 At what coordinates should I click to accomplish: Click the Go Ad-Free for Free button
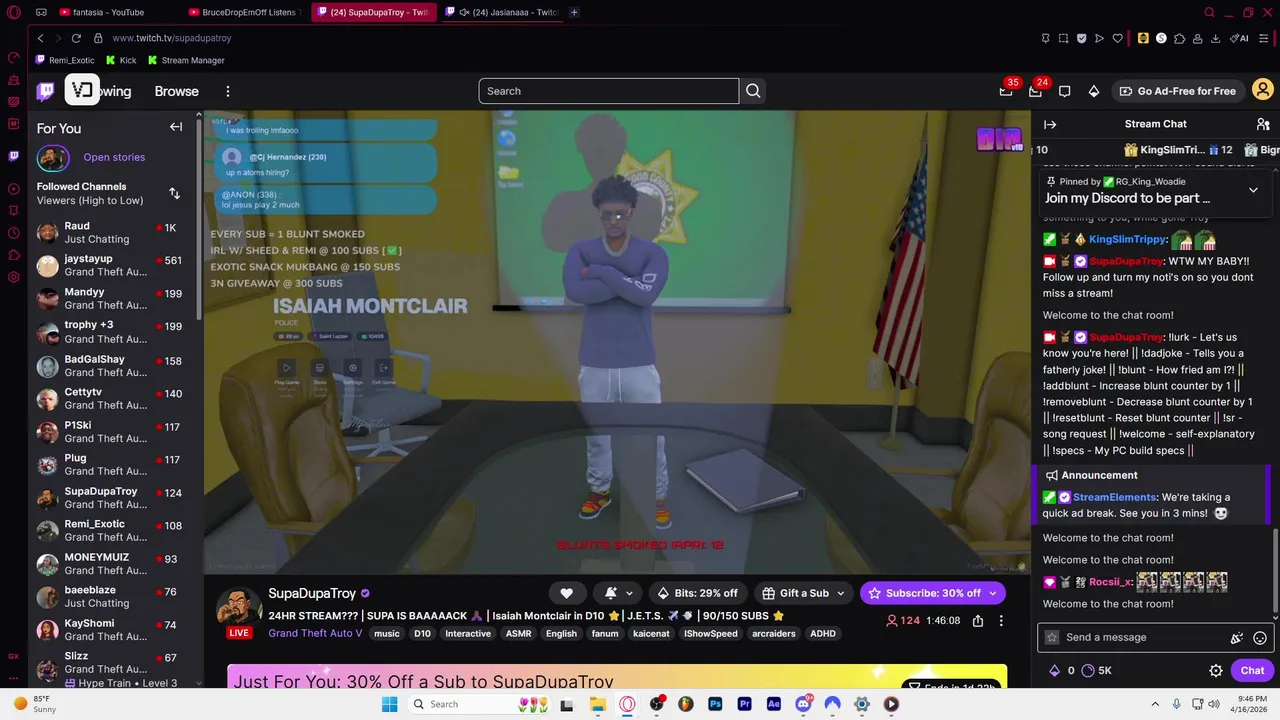(1176, 91)
